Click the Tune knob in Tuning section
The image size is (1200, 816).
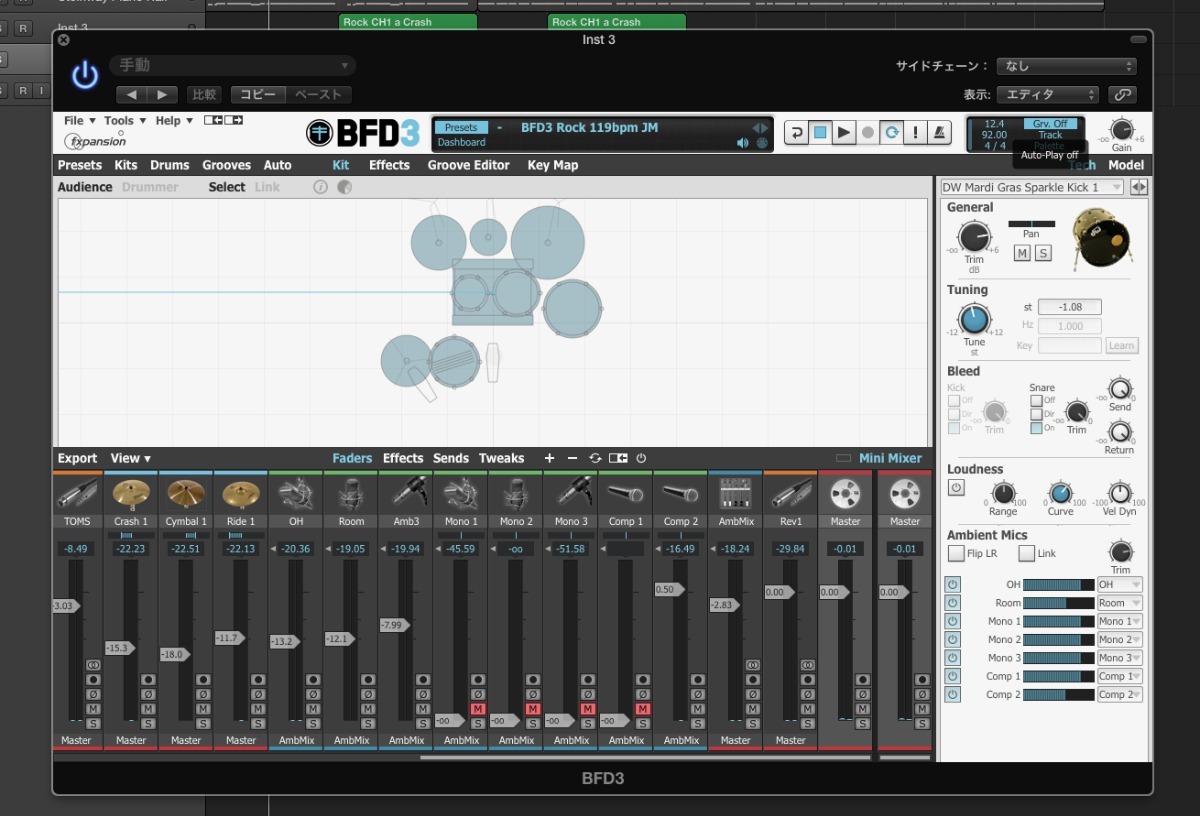click(x=974, y=320)
